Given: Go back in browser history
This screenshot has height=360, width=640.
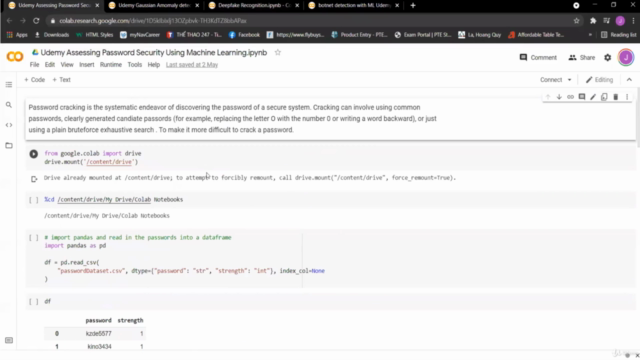Looking at the screenshot, I should point(9,21).
